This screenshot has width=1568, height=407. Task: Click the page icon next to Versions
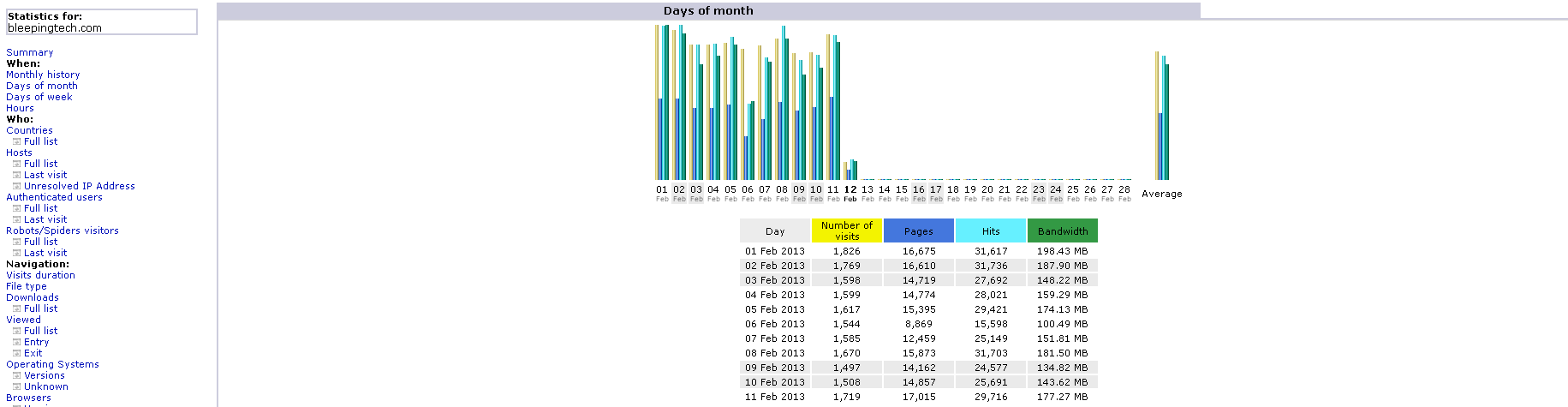[x=16, y=375]
